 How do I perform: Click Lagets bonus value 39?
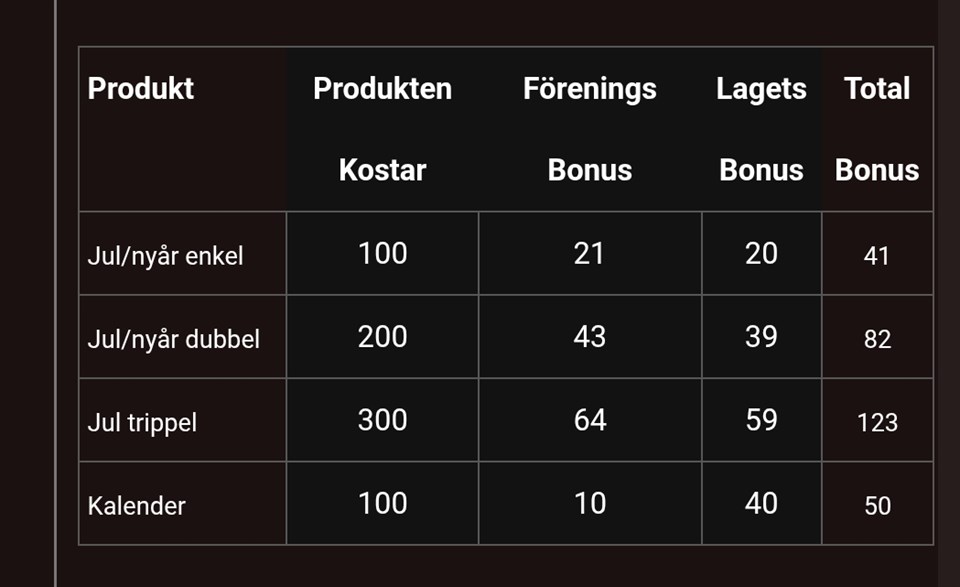(x=761, y=337)
